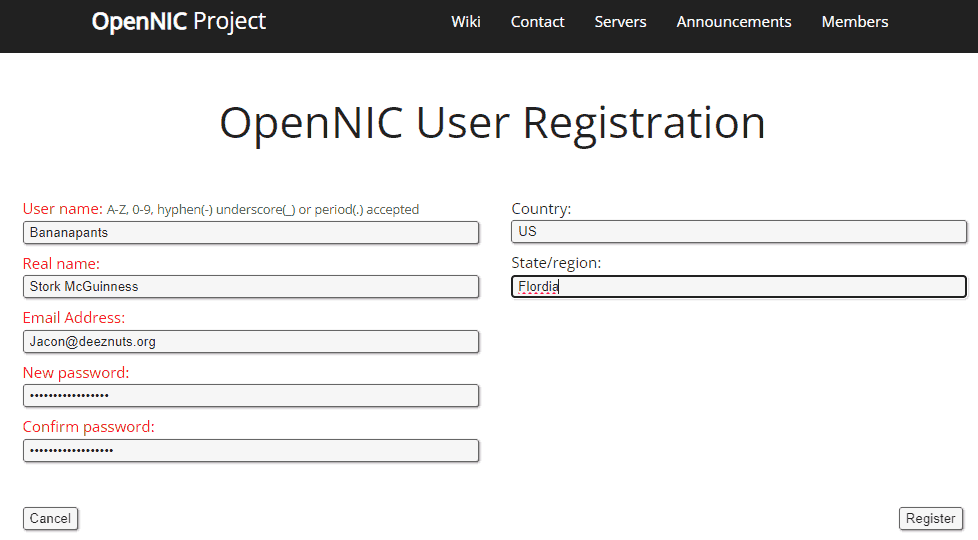The height and width of the screenshot is (540, 978).
Task: Select the OpenNIC User Registration heading
Action: tap(492, 123)
